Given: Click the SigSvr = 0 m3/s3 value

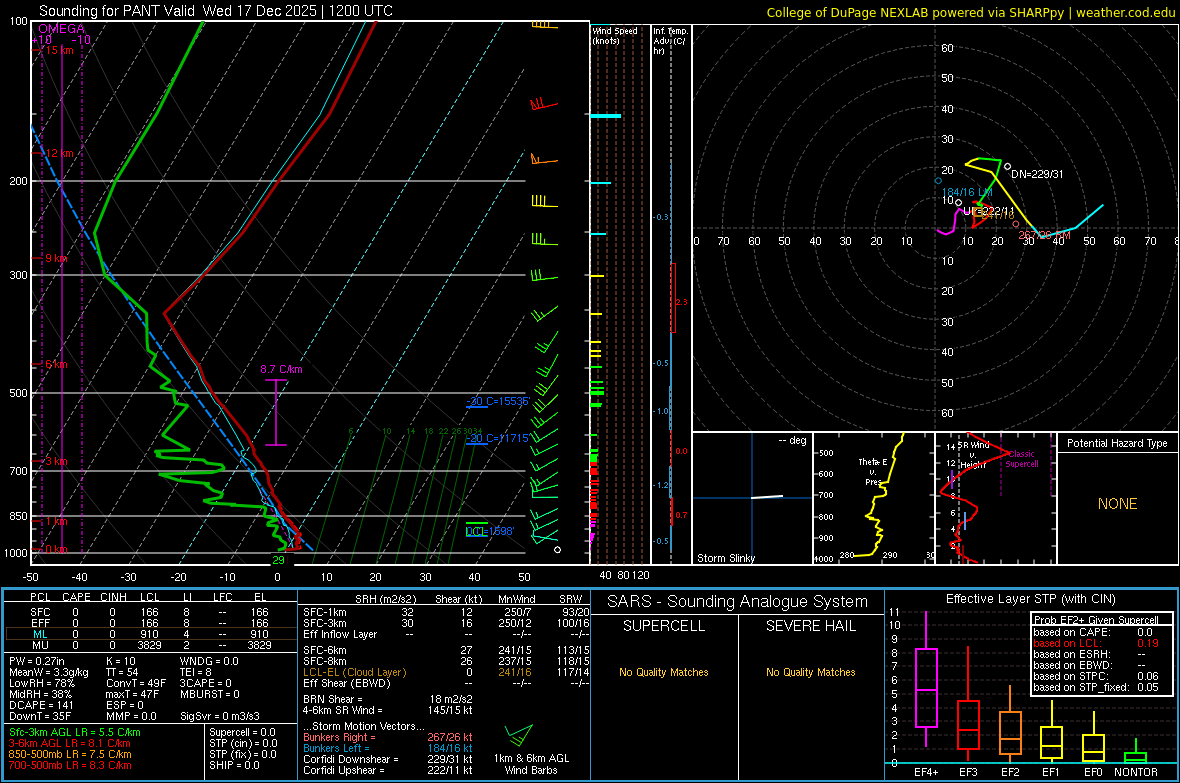Looking at the screenshot, I should [x=220, y=716].
